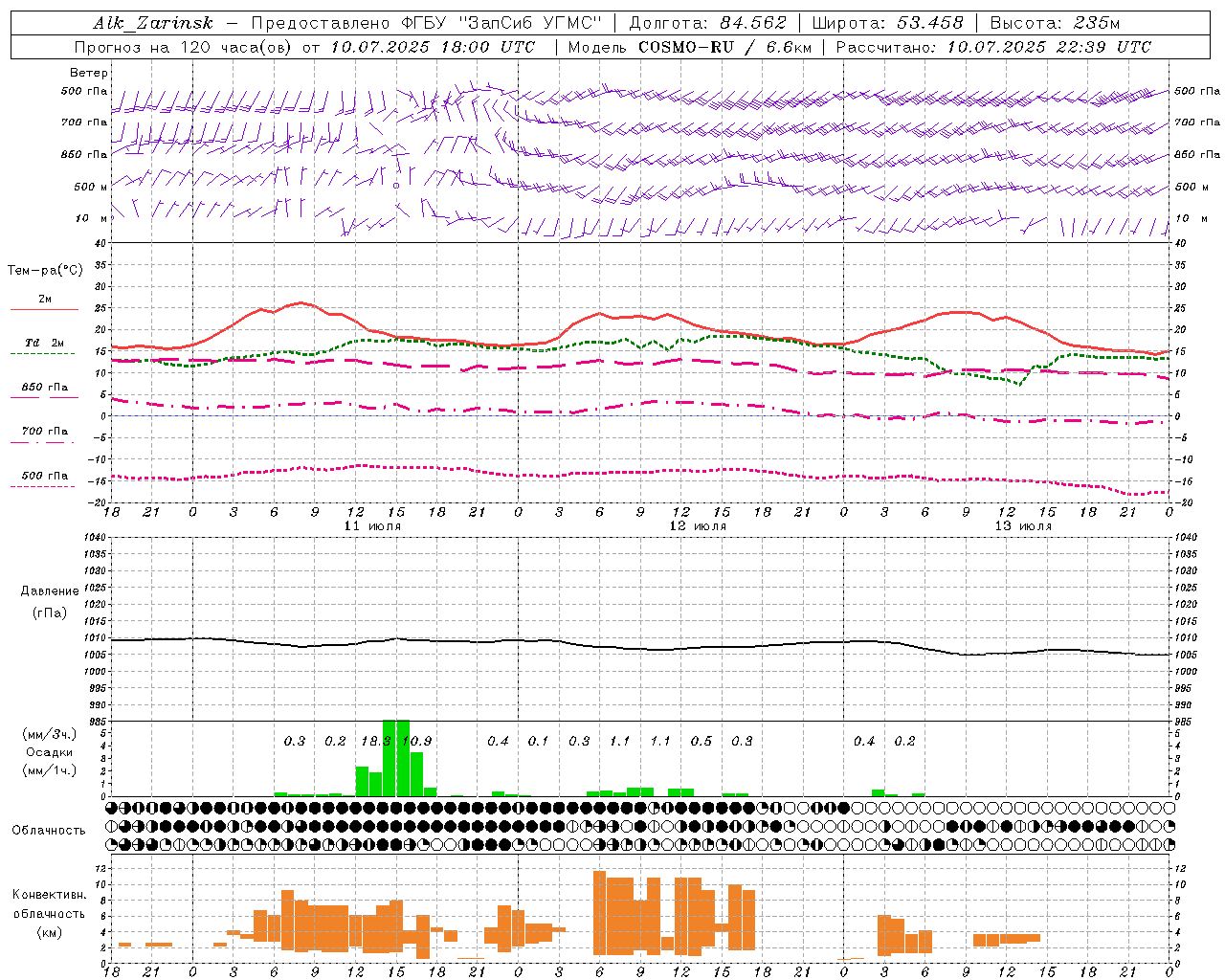Click the 'Рассчитано: 10.07.2025 22:39 UTC' timestamp
Image resolution: width=1225 pixels, height=980 pixels.
coord(993,47)
